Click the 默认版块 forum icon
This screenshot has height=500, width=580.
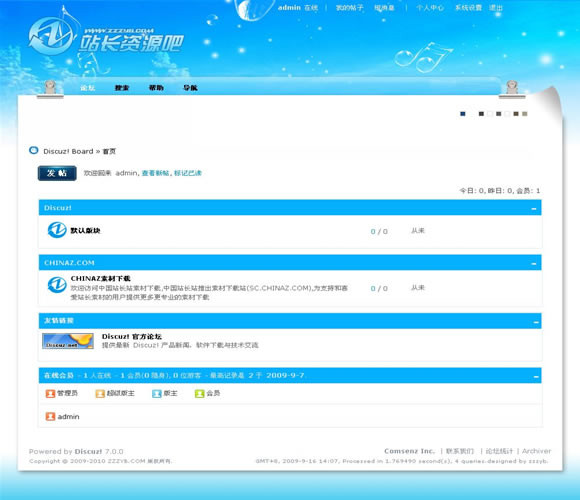(57, 230)
